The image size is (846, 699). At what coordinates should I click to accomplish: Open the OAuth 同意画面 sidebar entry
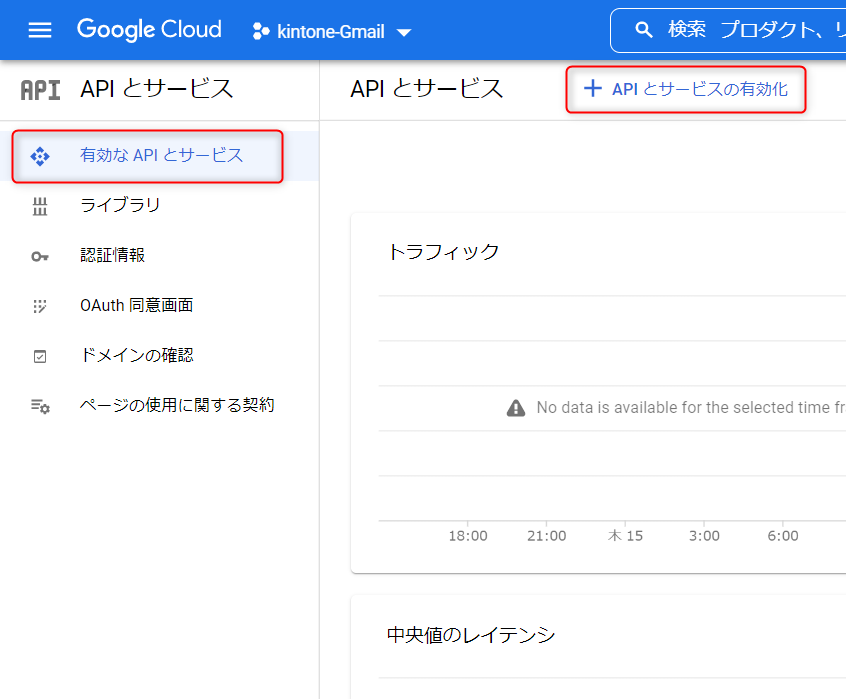(x=136, y=306)
